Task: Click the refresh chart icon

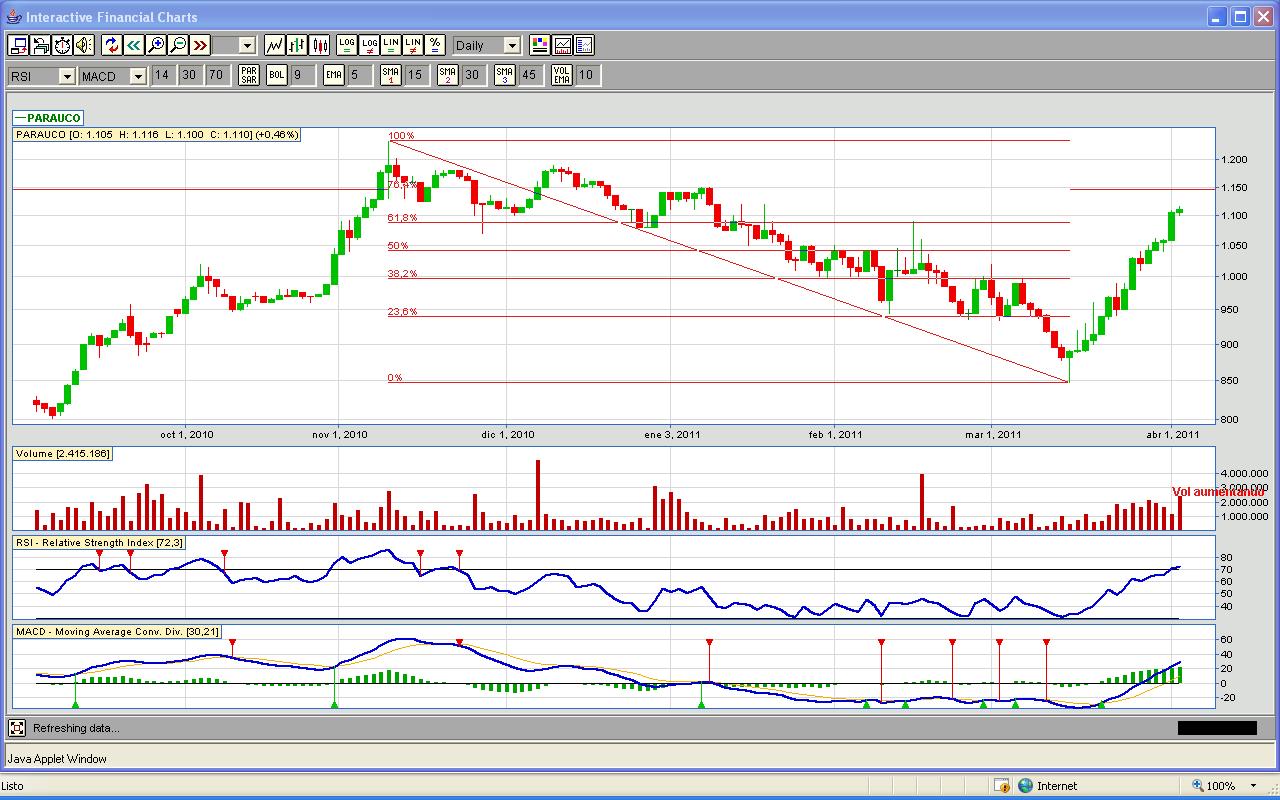Action: pos(112,45)
